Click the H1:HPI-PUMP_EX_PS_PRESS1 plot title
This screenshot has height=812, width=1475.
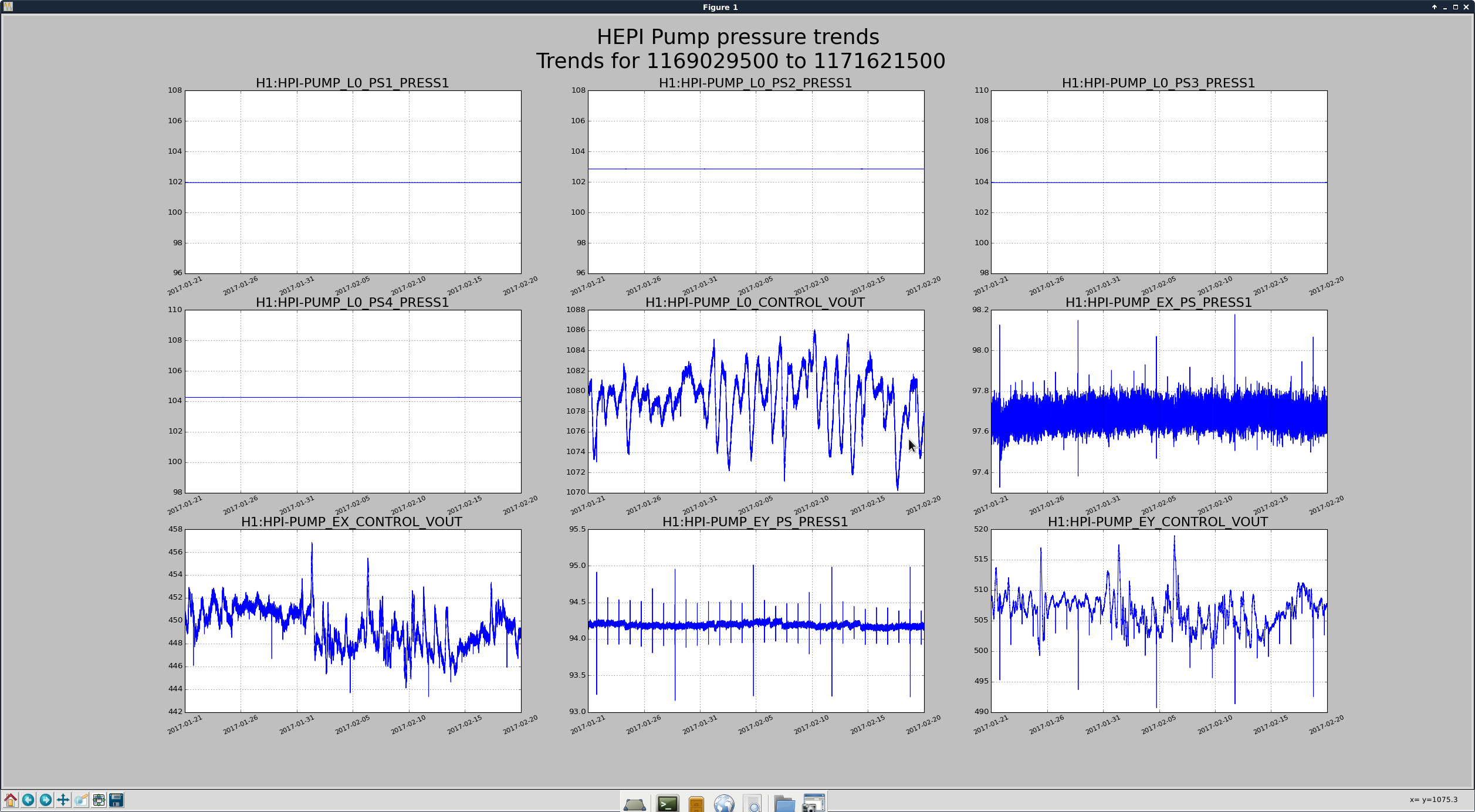tap(1158, 303)
